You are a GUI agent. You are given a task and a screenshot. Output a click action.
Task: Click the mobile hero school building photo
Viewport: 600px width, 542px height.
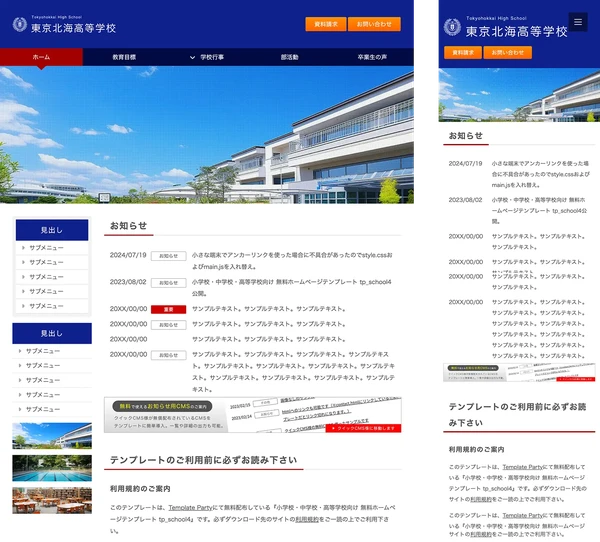519,95
